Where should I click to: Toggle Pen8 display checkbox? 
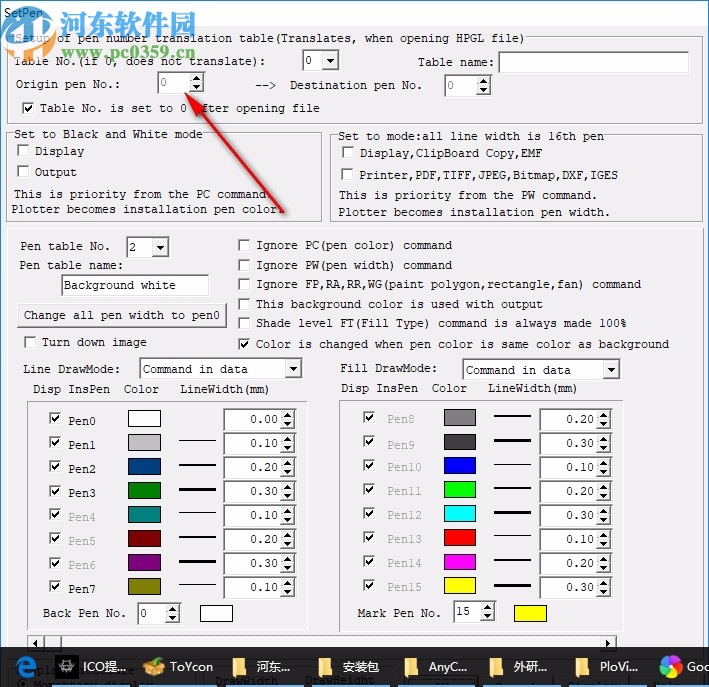pyautogui.click(x=369, y=417)
